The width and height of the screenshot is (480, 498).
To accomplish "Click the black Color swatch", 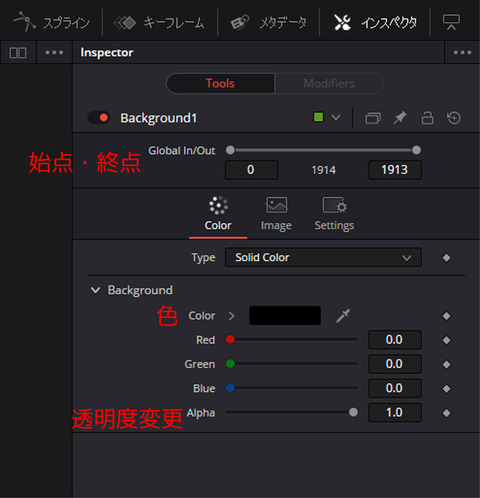I will (285, 315).
